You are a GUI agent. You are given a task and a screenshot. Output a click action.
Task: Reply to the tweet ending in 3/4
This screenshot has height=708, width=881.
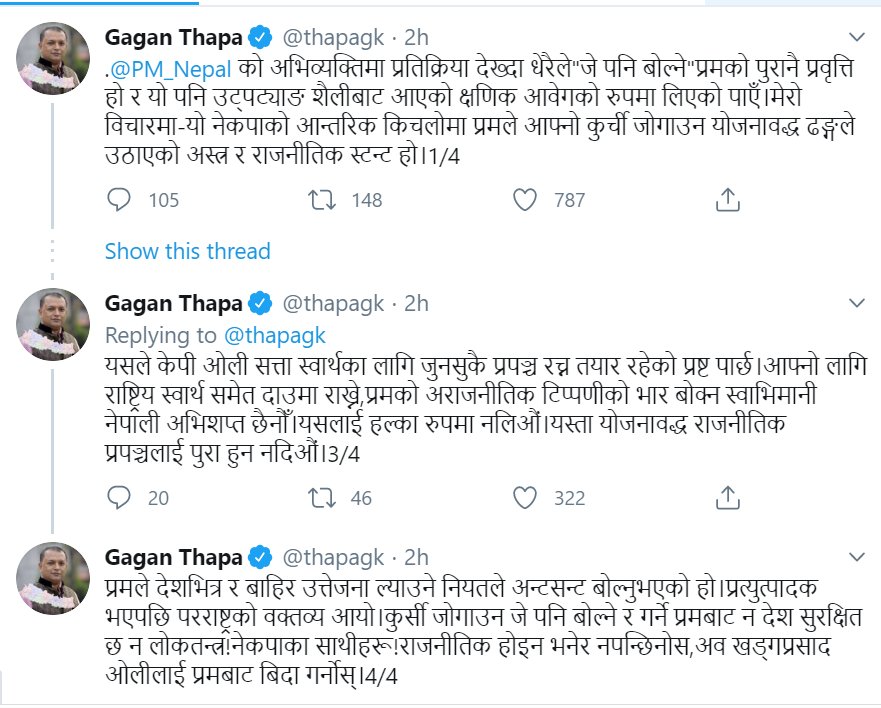(119, 497)
